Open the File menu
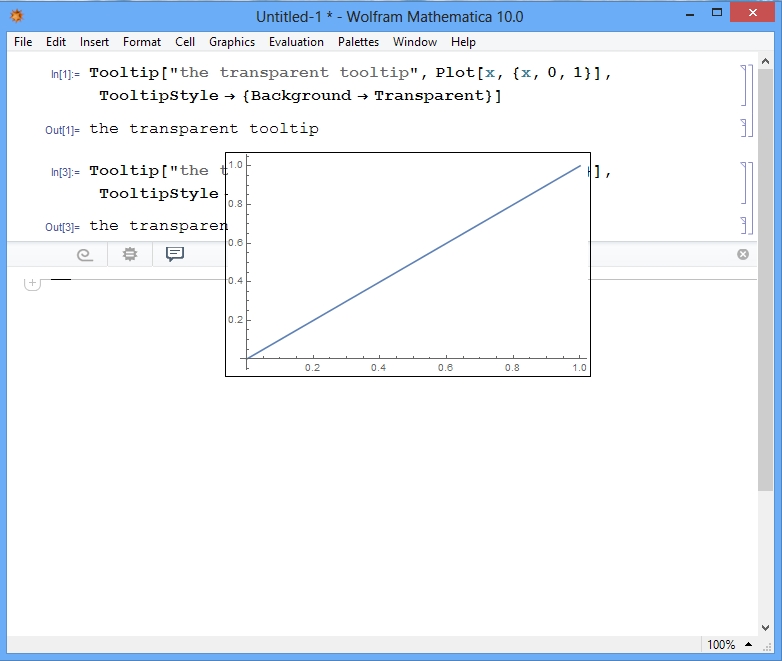Screen dimensions: 782x661 [23, 42]
